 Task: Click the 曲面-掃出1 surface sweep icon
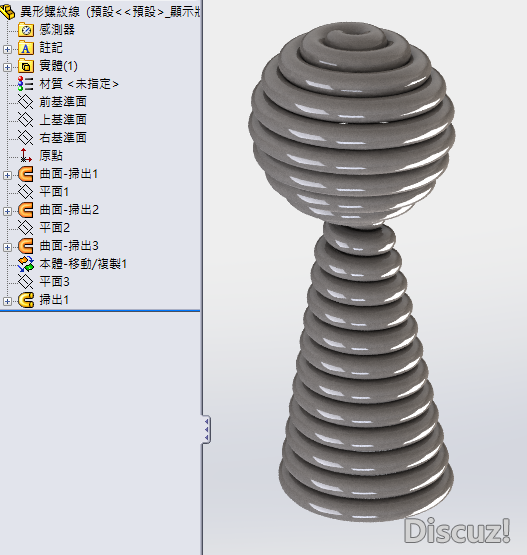(x=26, y=174)
